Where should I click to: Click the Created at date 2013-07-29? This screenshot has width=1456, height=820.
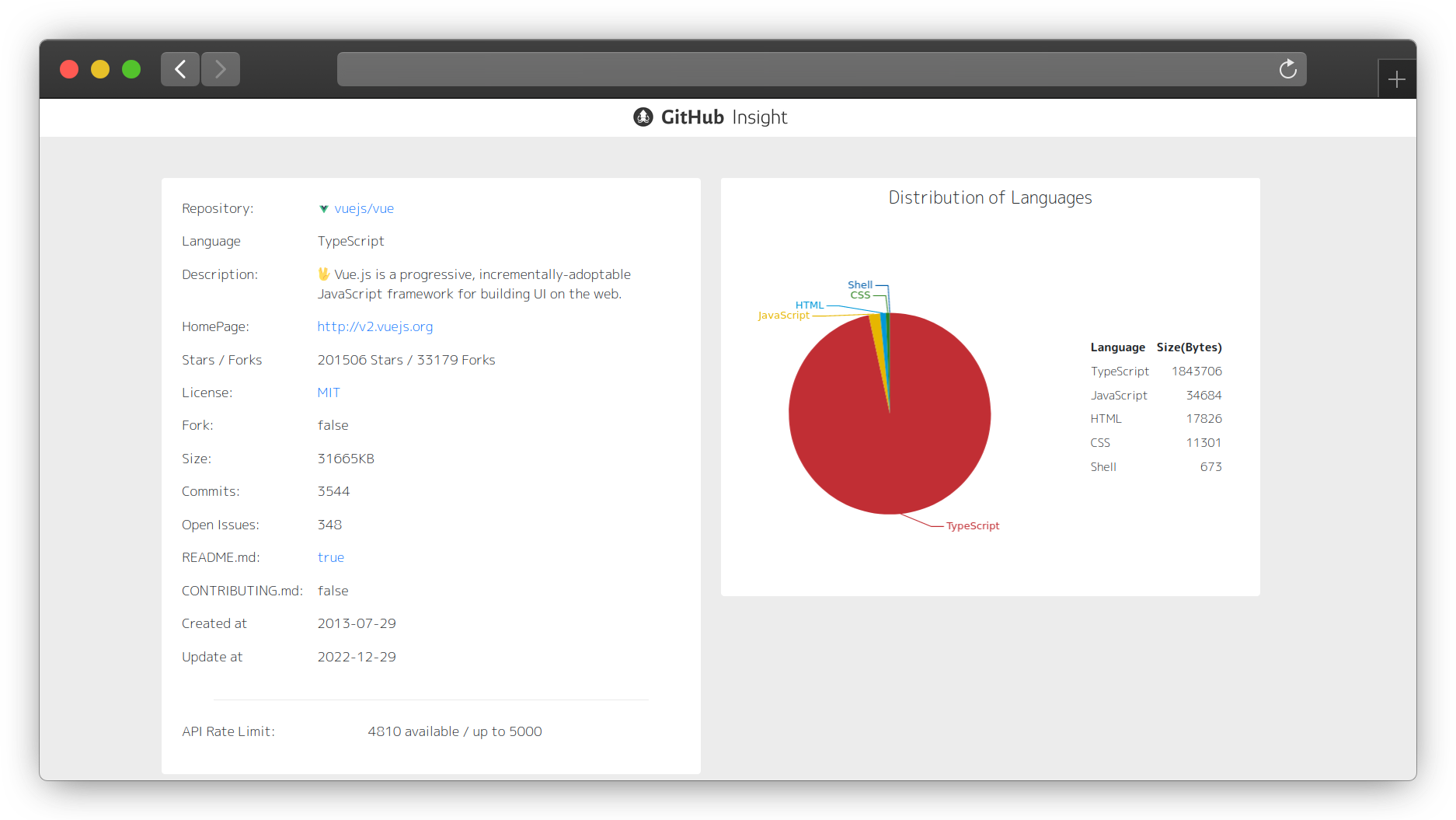click(357, 623)
